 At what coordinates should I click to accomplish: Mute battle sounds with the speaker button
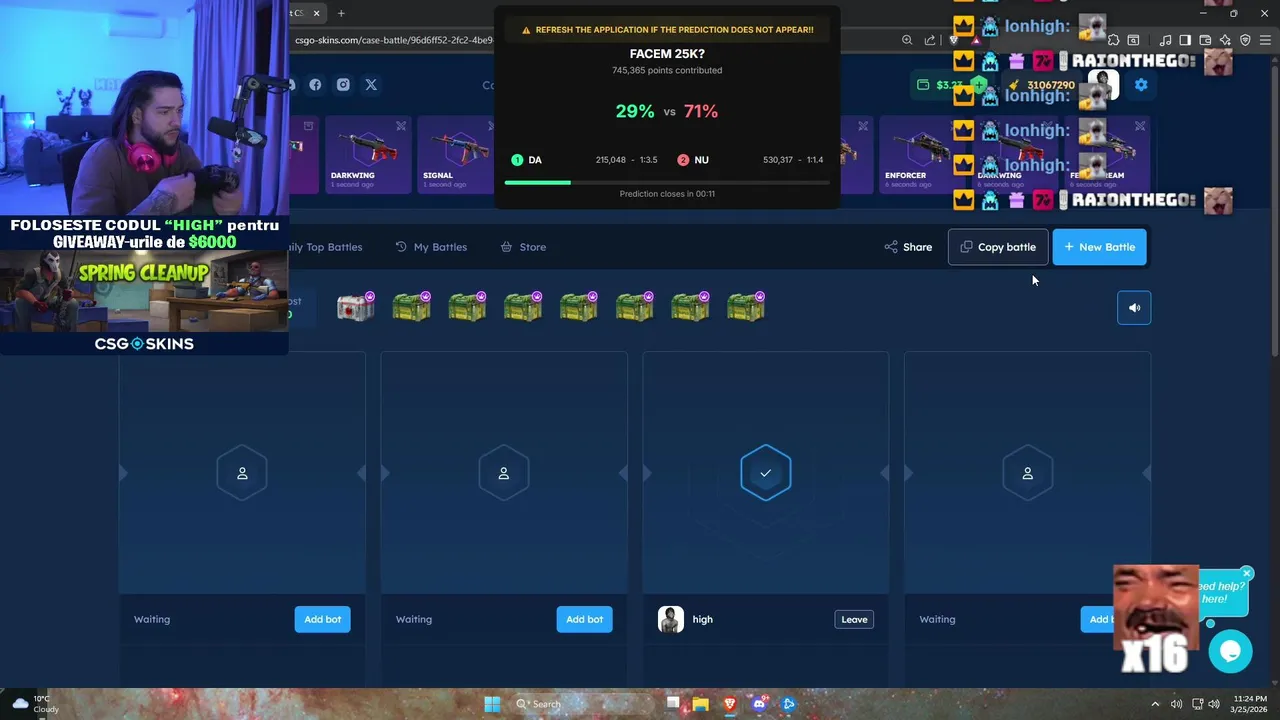pyautogui.click(x=1134, y=308)
